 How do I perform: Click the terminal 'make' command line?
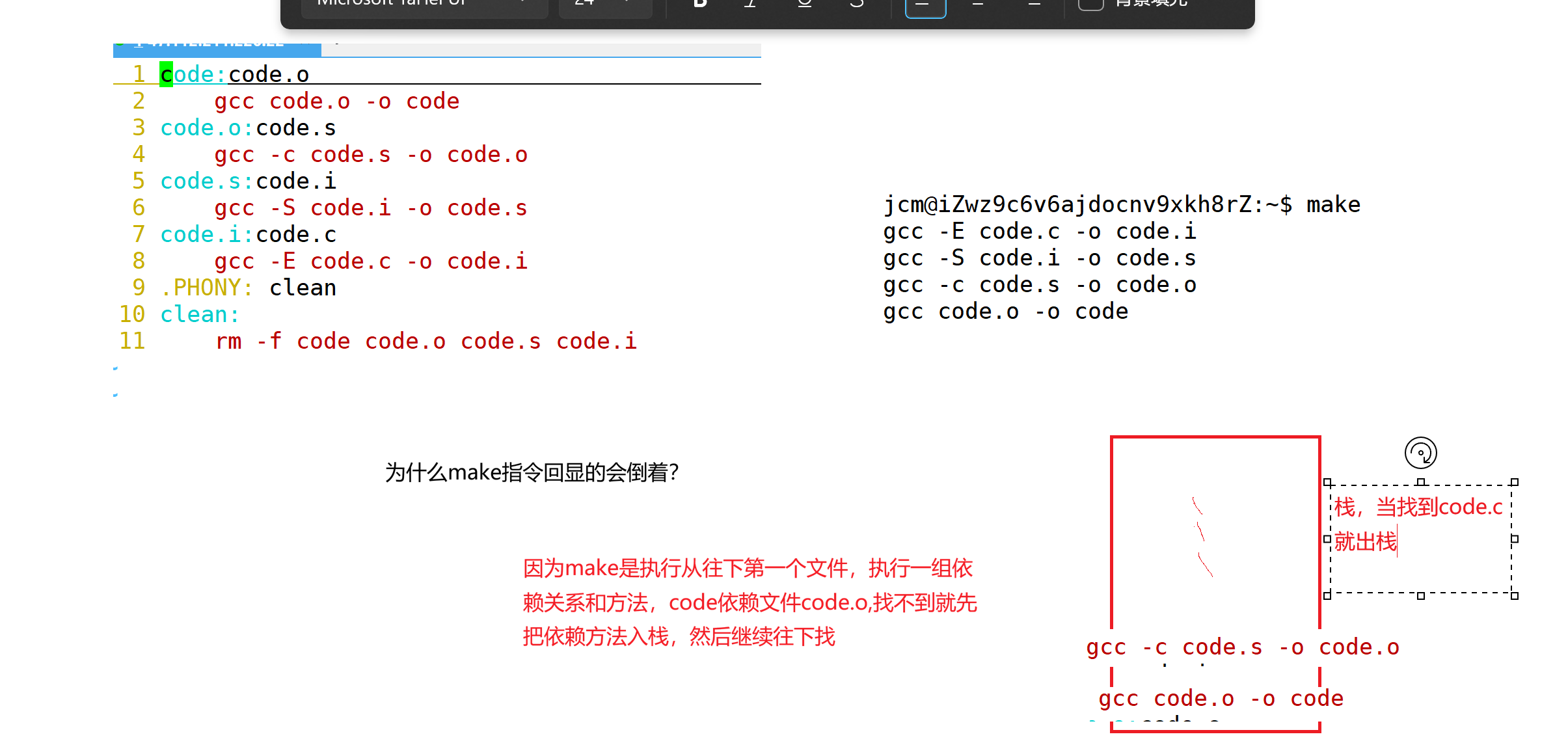1121,205
